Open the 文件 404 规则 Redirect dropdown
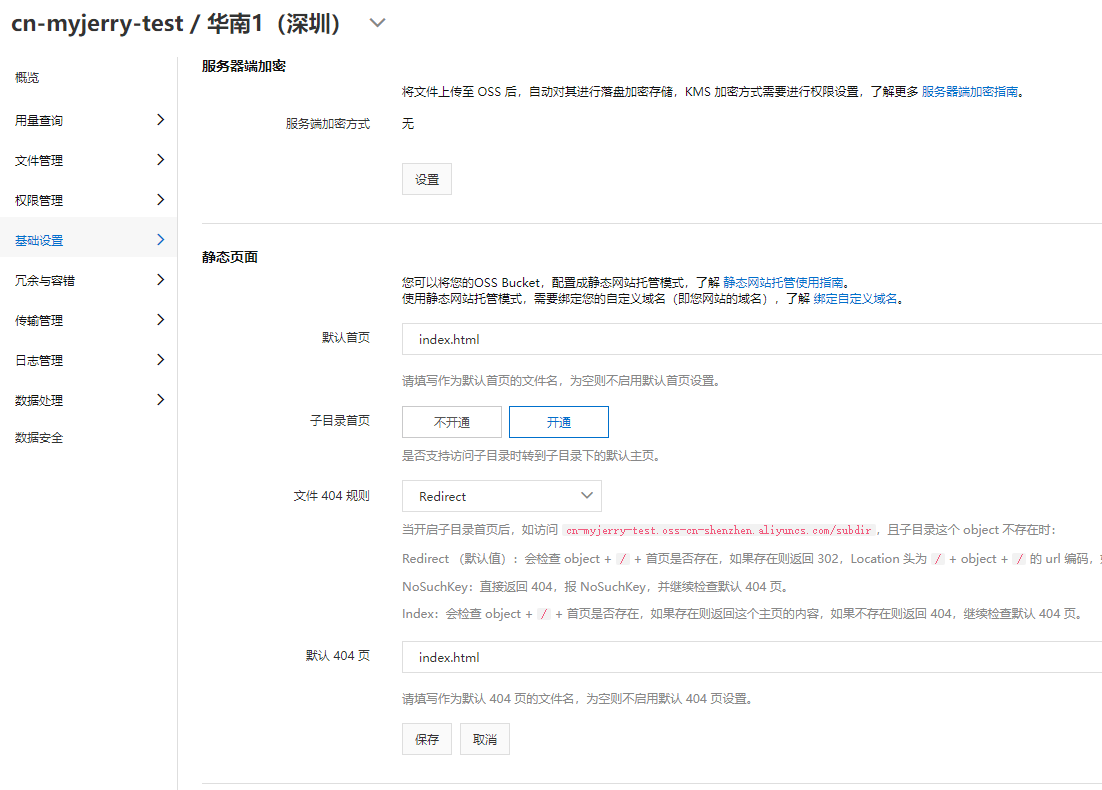The width and height of the screenshot is (1102, 790). click(x=502, y=496)
